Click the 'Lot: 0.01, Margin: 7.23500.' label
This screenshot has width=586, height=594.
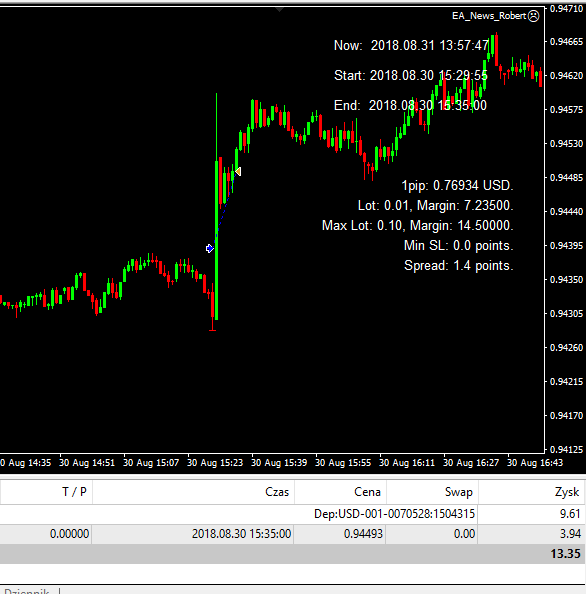tap(436, 206)
